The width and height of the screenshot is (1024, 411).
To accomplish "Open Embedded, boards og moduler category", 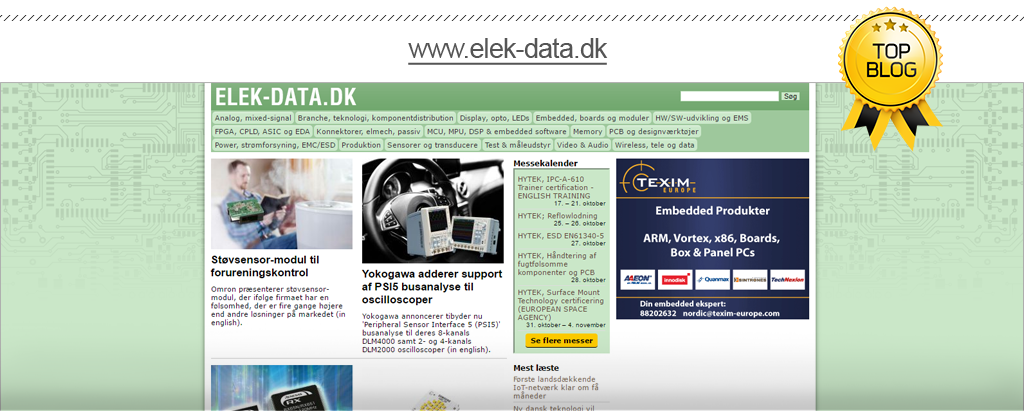I will pyautogui.click(x=591, y=118).
